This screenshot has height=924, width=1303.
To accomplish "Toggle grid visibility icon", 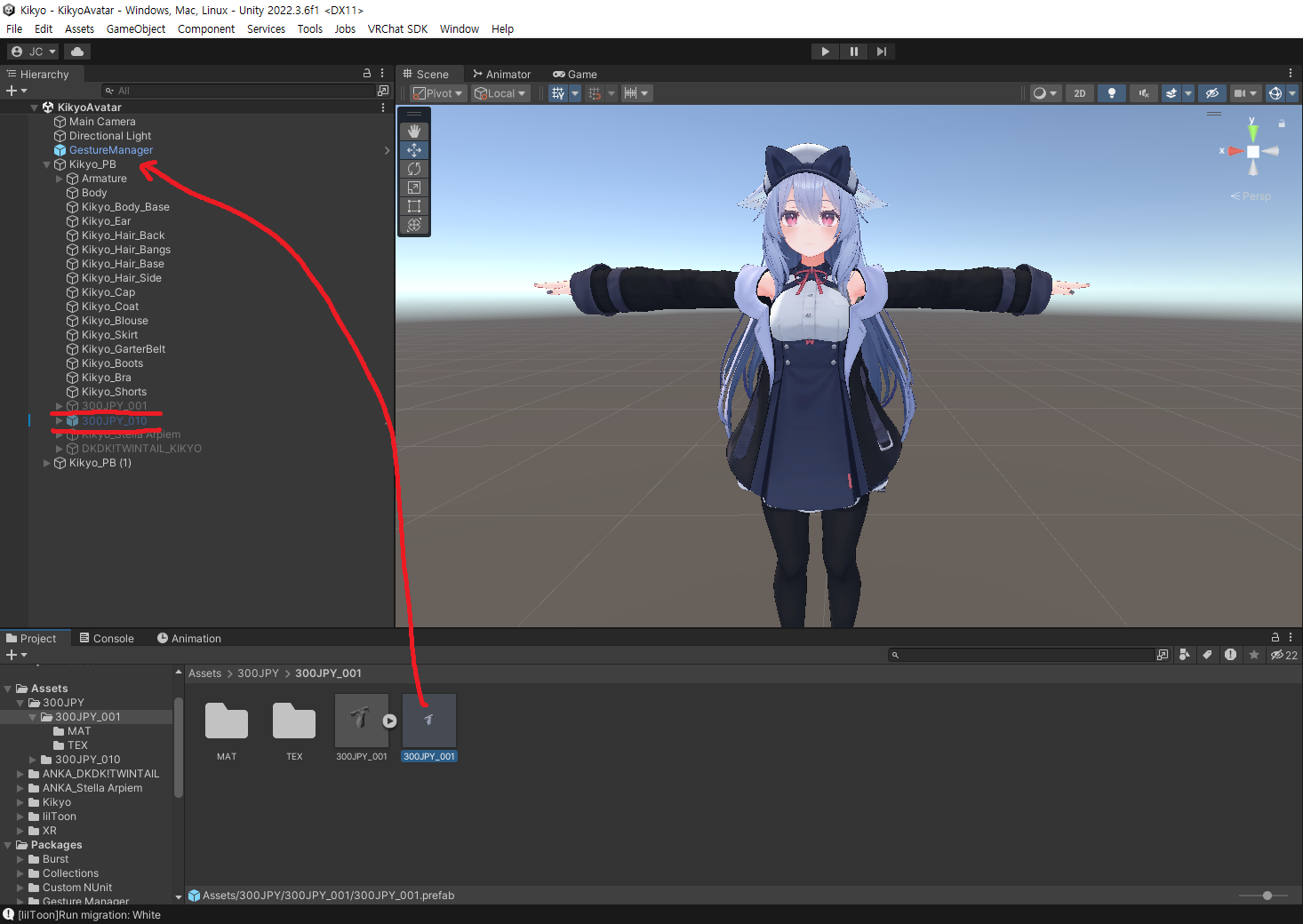I will click(558, 93).
